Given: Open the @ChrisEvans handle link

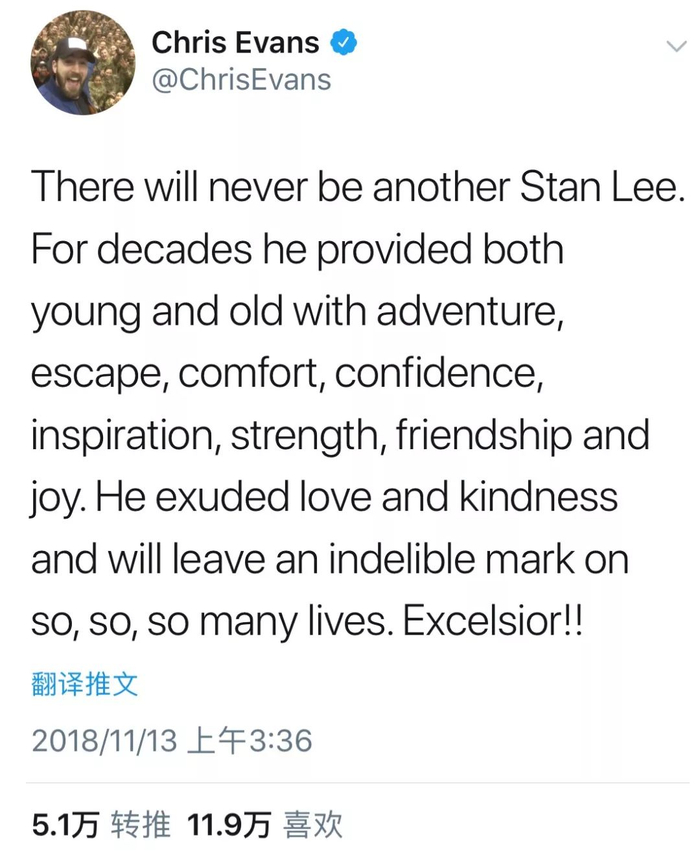Looking at the screenshot, I should click(240, 79).
